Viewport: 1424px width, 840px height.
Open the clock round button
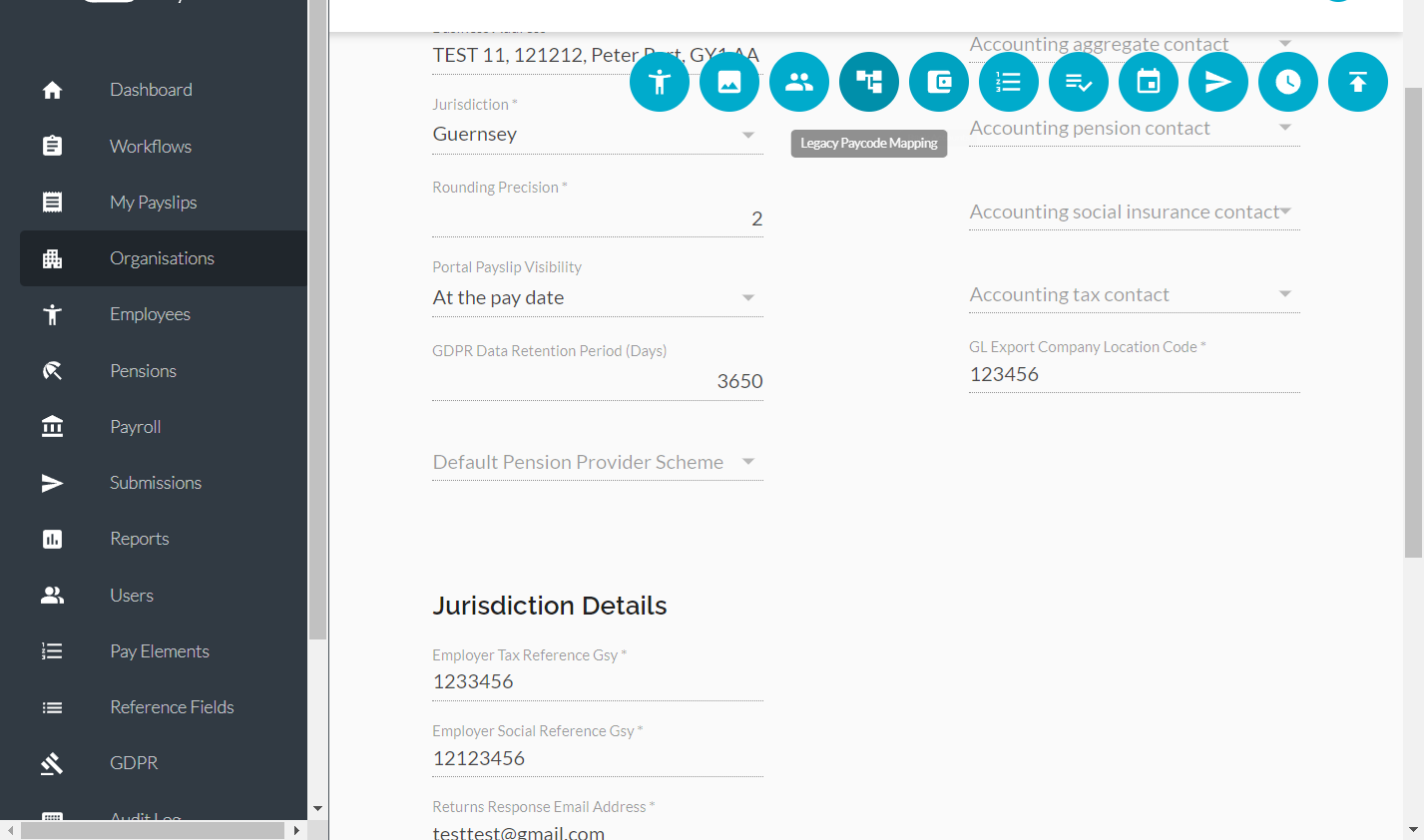(1288, 82)
